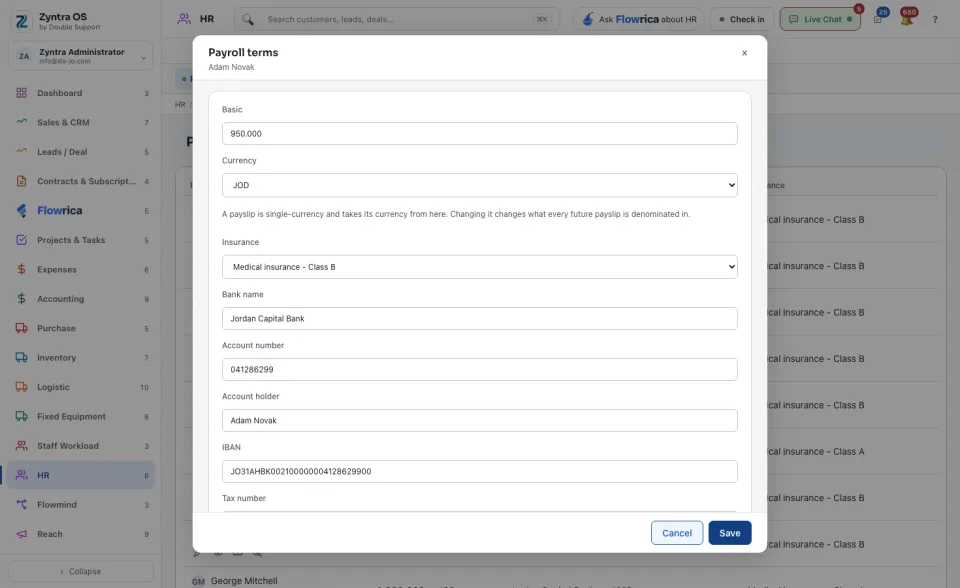This screenshot has height=588, width=960.
Task: Click the Check in button
Action: 742,20
